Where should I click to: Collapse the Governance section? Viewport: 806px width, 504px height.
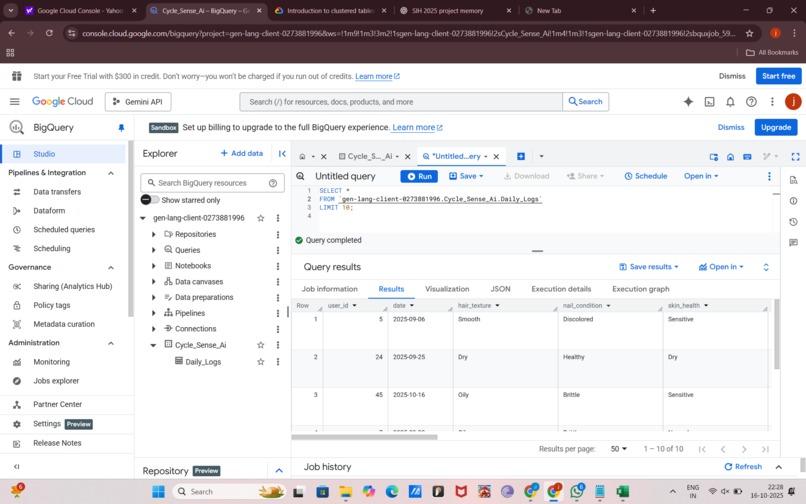[x=111, y=267]
